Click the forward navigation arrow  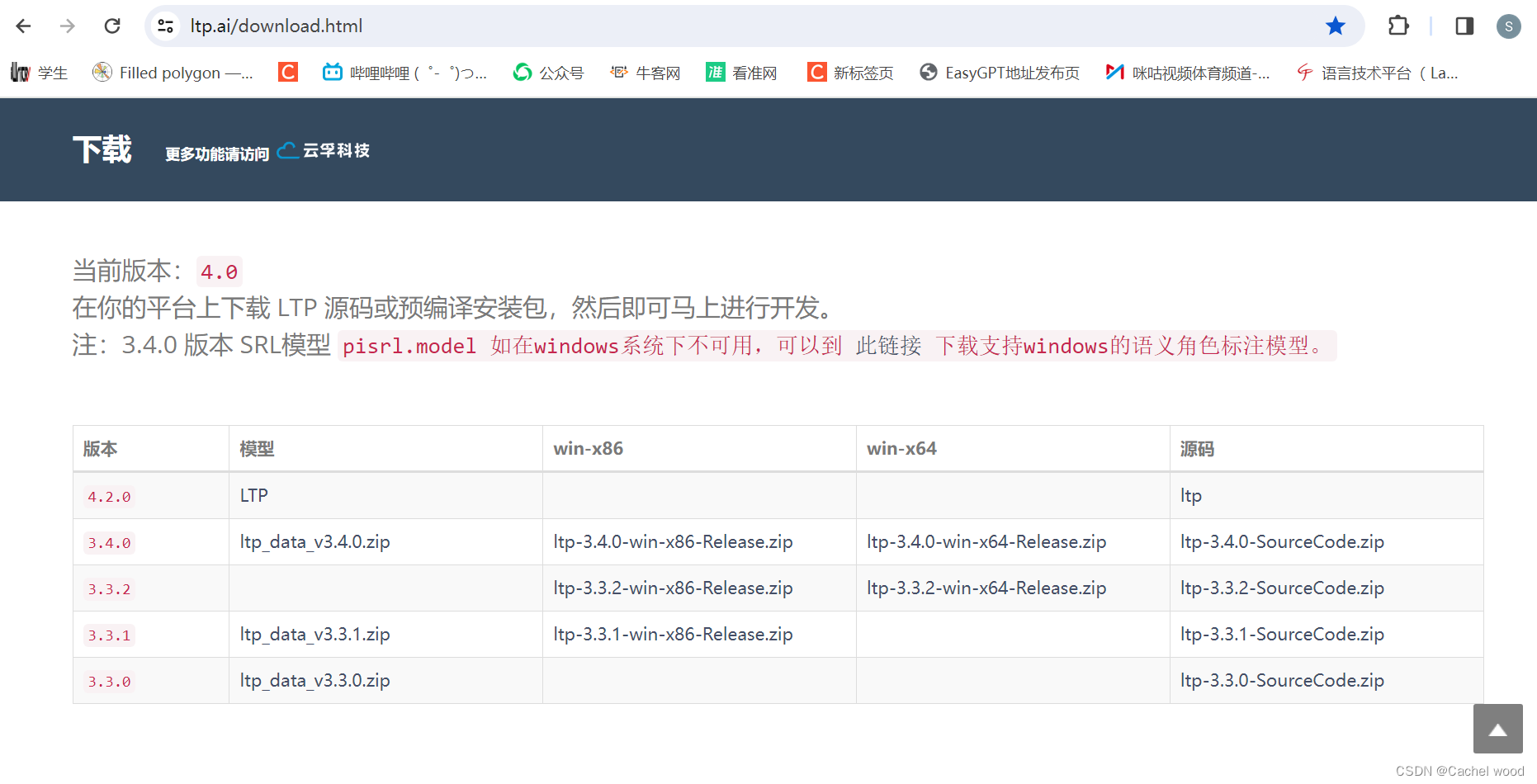[66, 26]
